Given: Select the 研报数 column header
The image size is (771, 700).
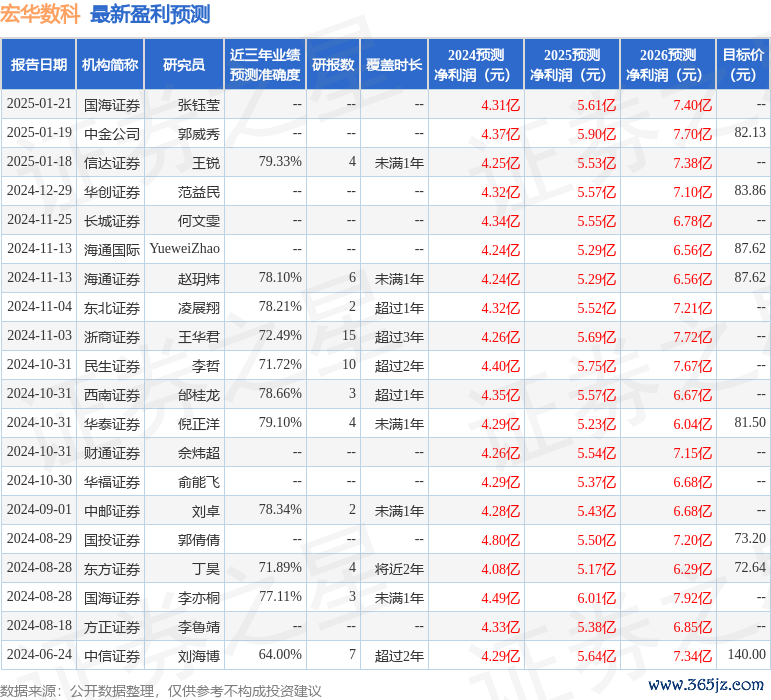Looking at the screenshot, I should pos(333,64).
